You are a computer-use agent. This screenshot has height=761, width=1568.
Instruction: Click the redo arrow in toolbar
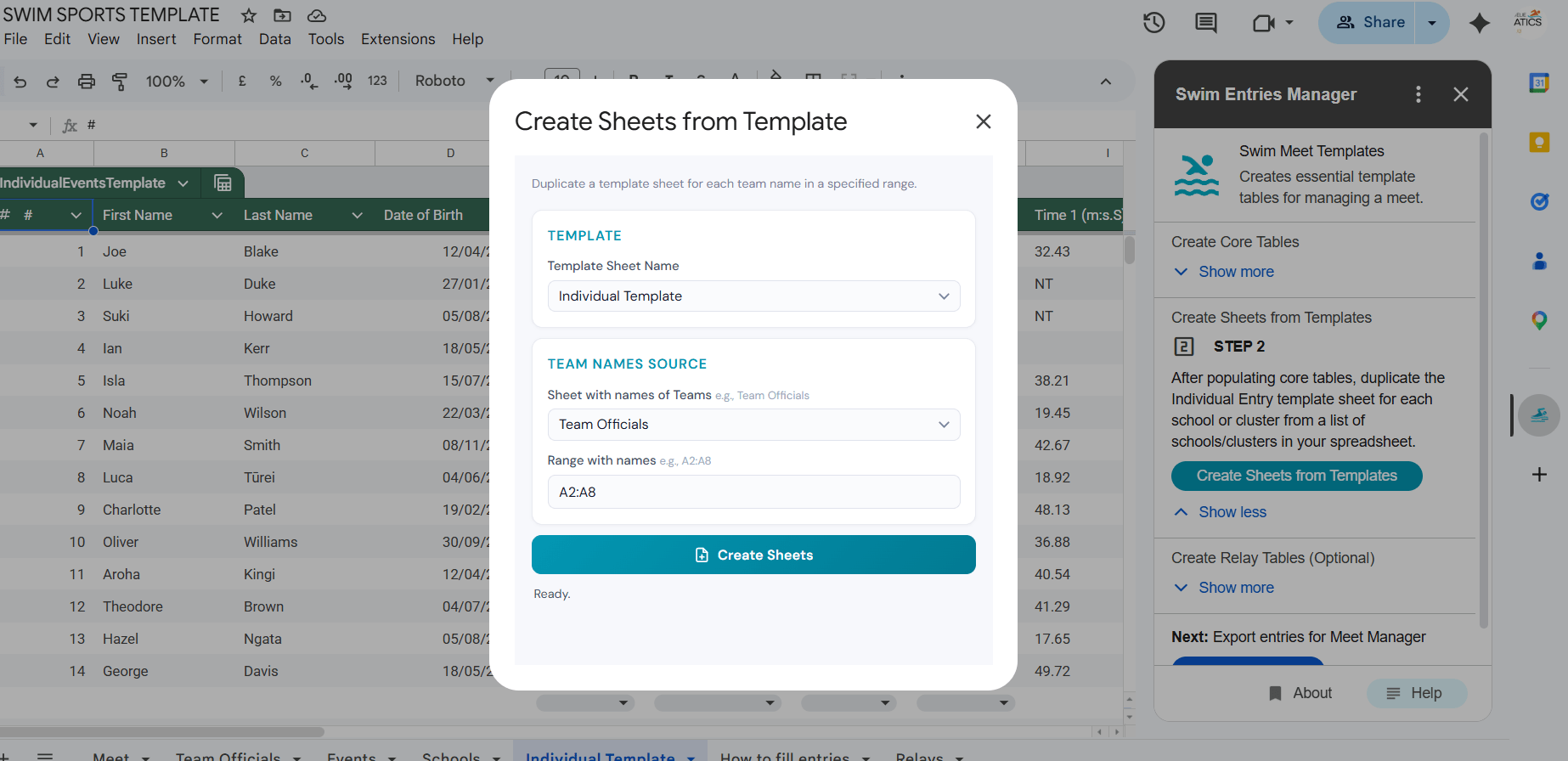53,82
